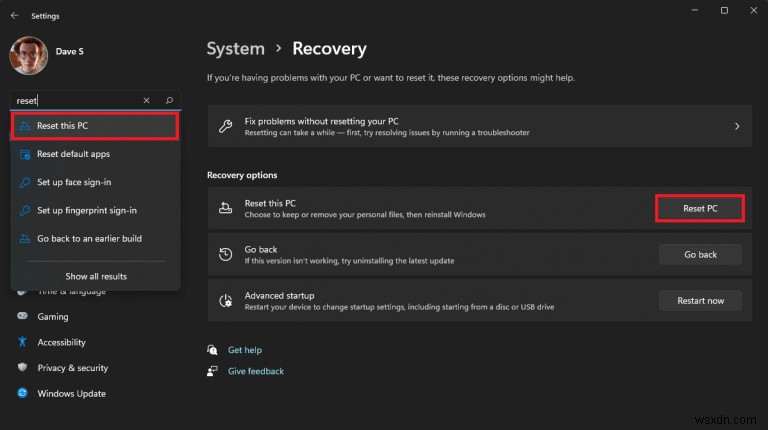Click the Advanced startup power icon

tap(225, 301)
